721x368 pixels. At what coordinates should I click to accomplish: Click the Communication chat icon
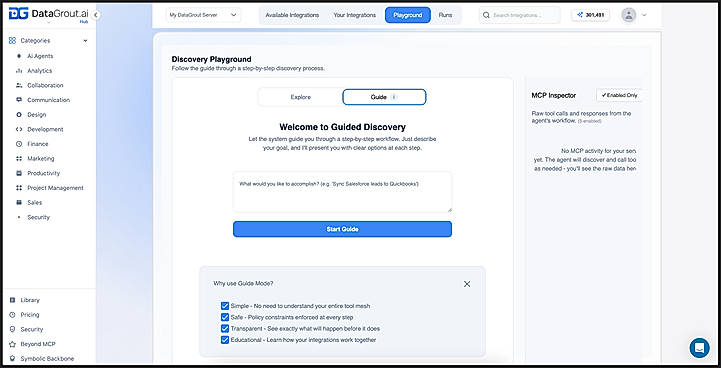coord(19,100)
